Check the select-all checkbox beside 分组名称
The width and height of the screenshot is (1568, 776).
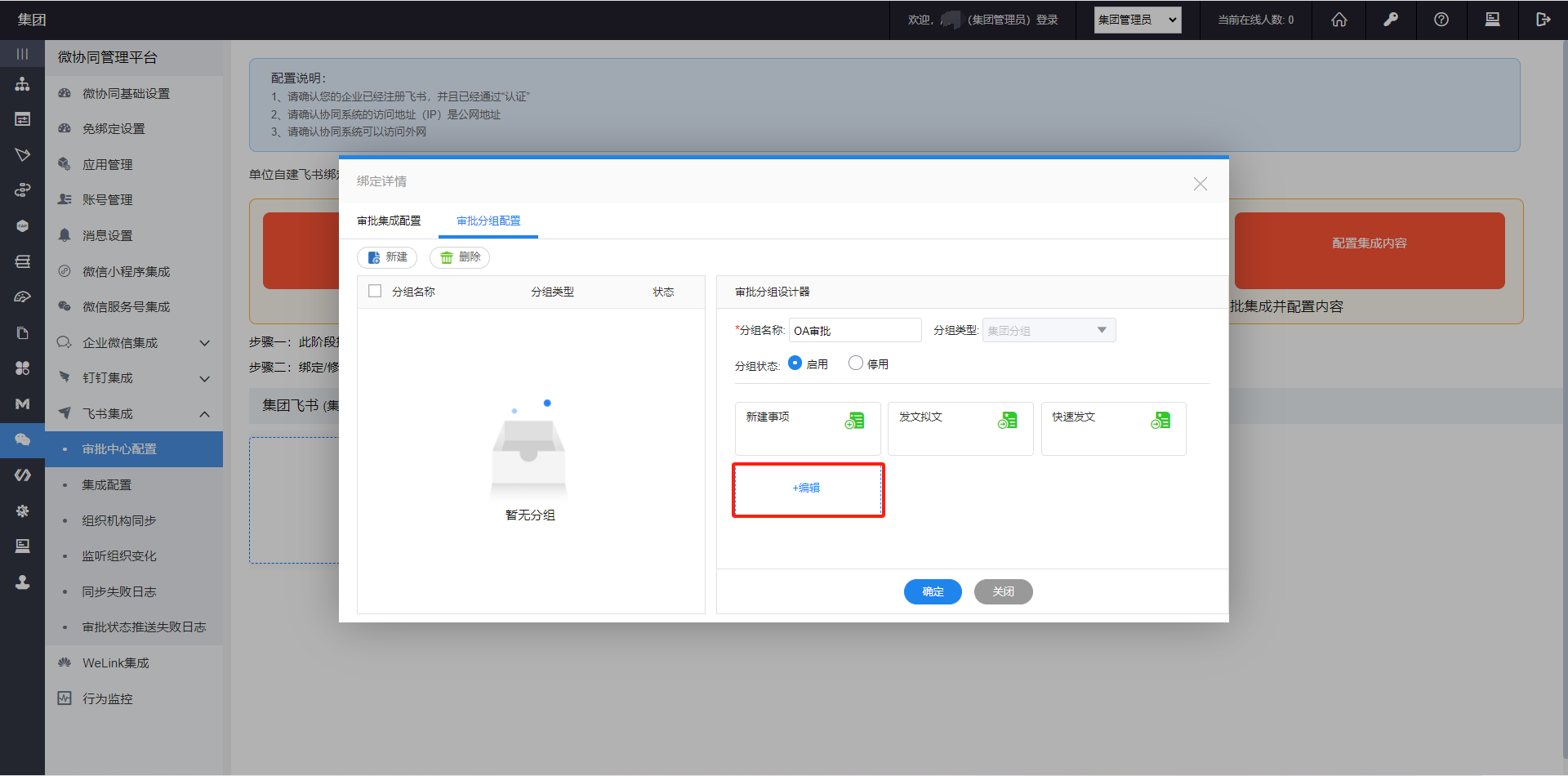[375, 291]
